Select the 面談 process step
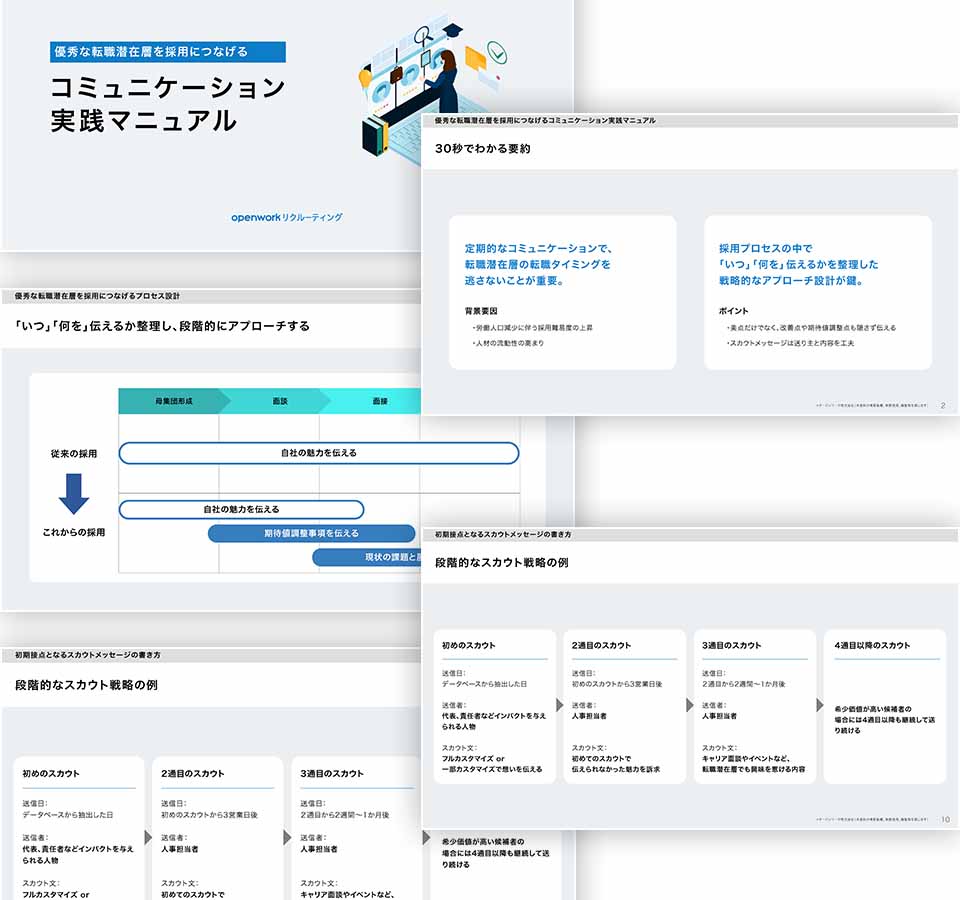Image resolution: width=960 pixels, height=900 pixels. (280, 401)
